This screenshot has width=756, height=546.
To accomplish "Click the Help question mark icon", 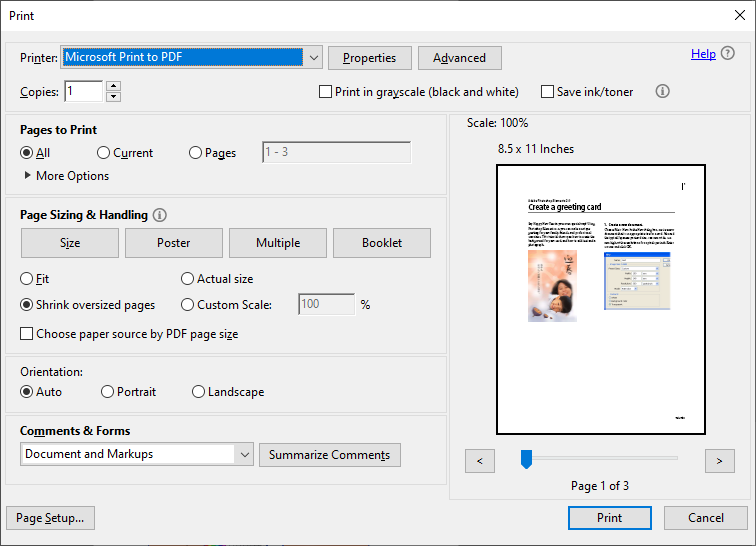I will (x=728, y=54).
